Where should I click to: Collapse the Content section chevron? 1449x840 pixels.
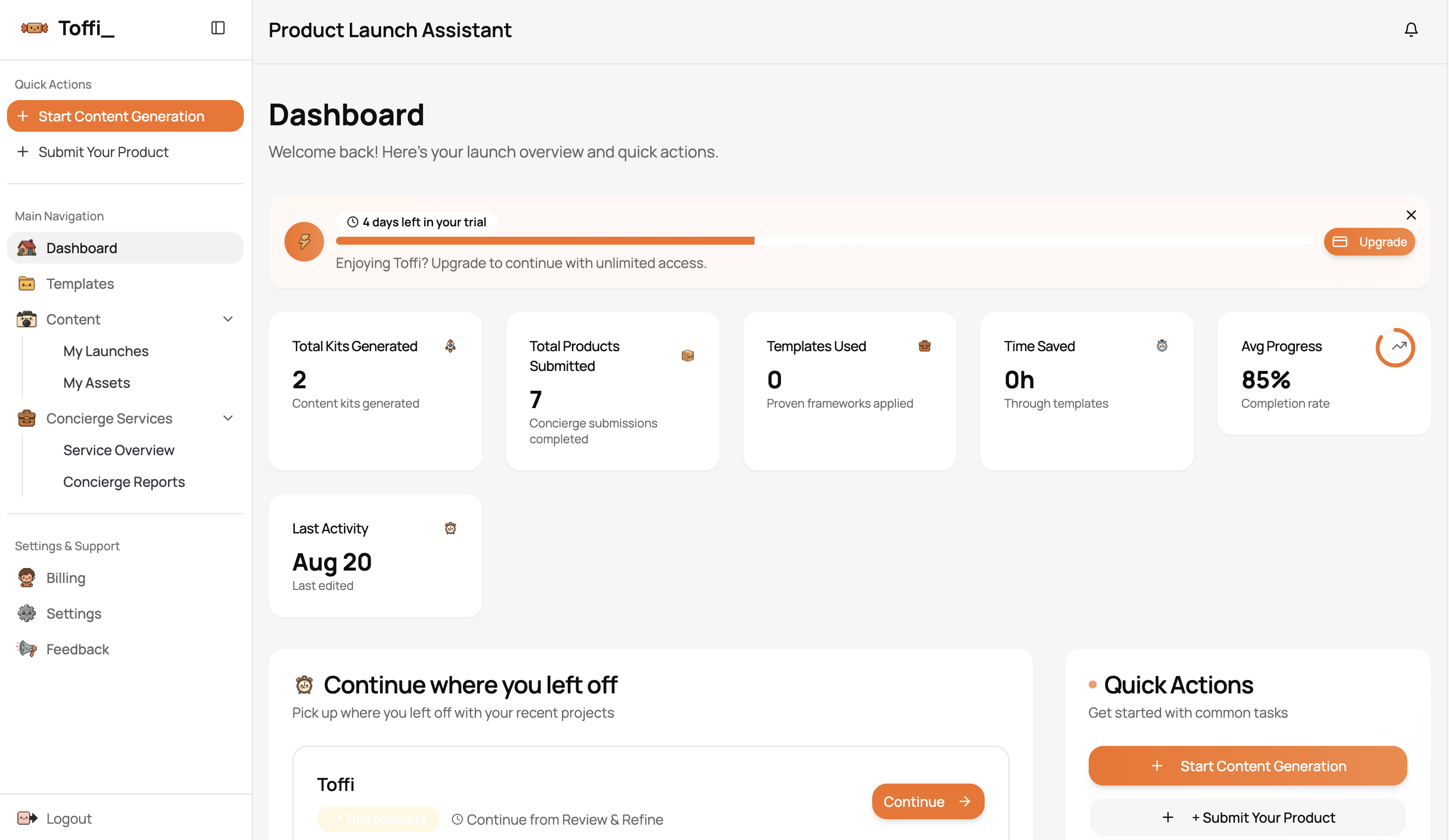coord(227,319)
